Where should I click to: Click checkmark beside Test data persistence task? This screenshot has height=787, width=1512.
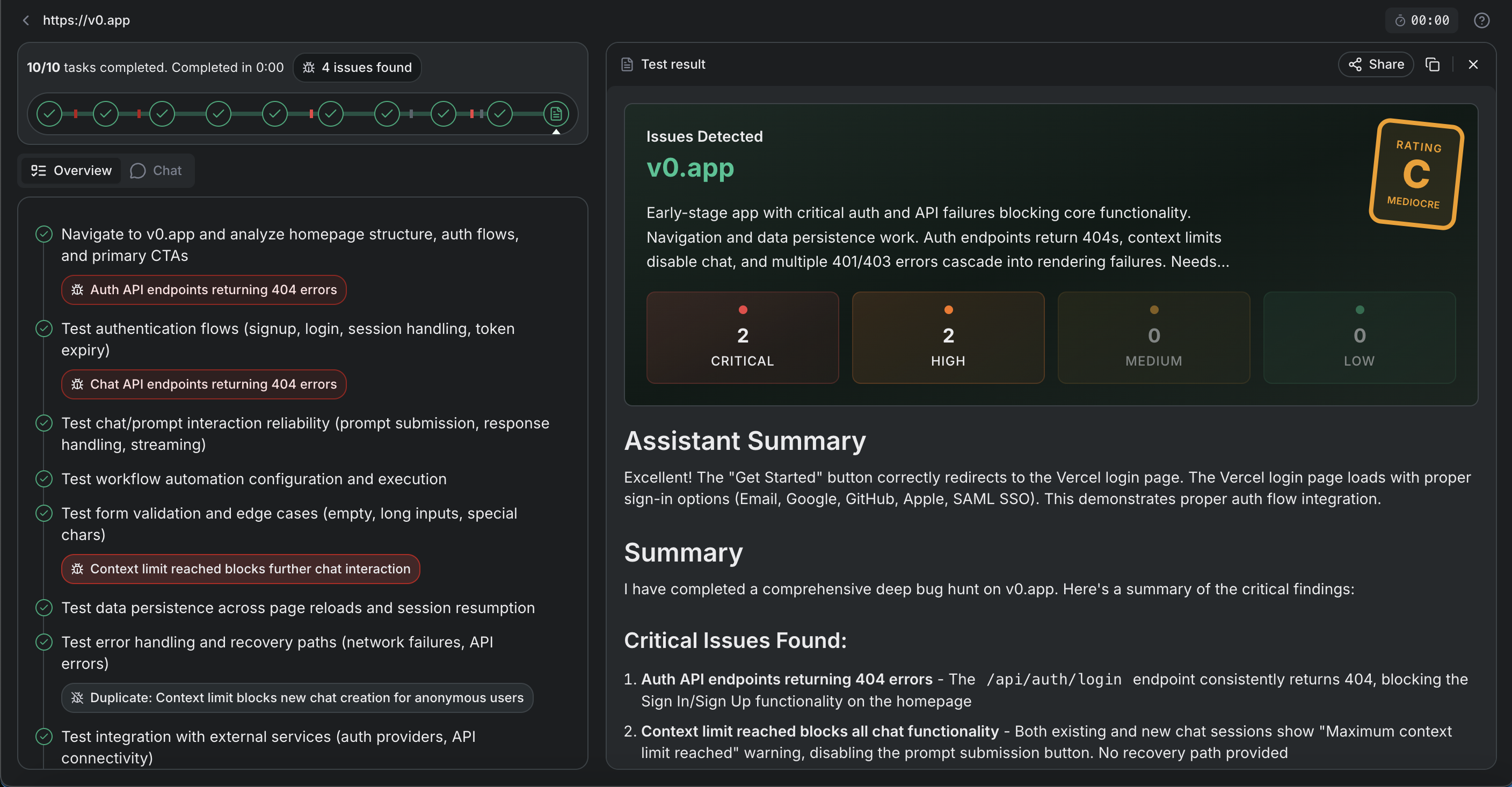pos(44,607)
